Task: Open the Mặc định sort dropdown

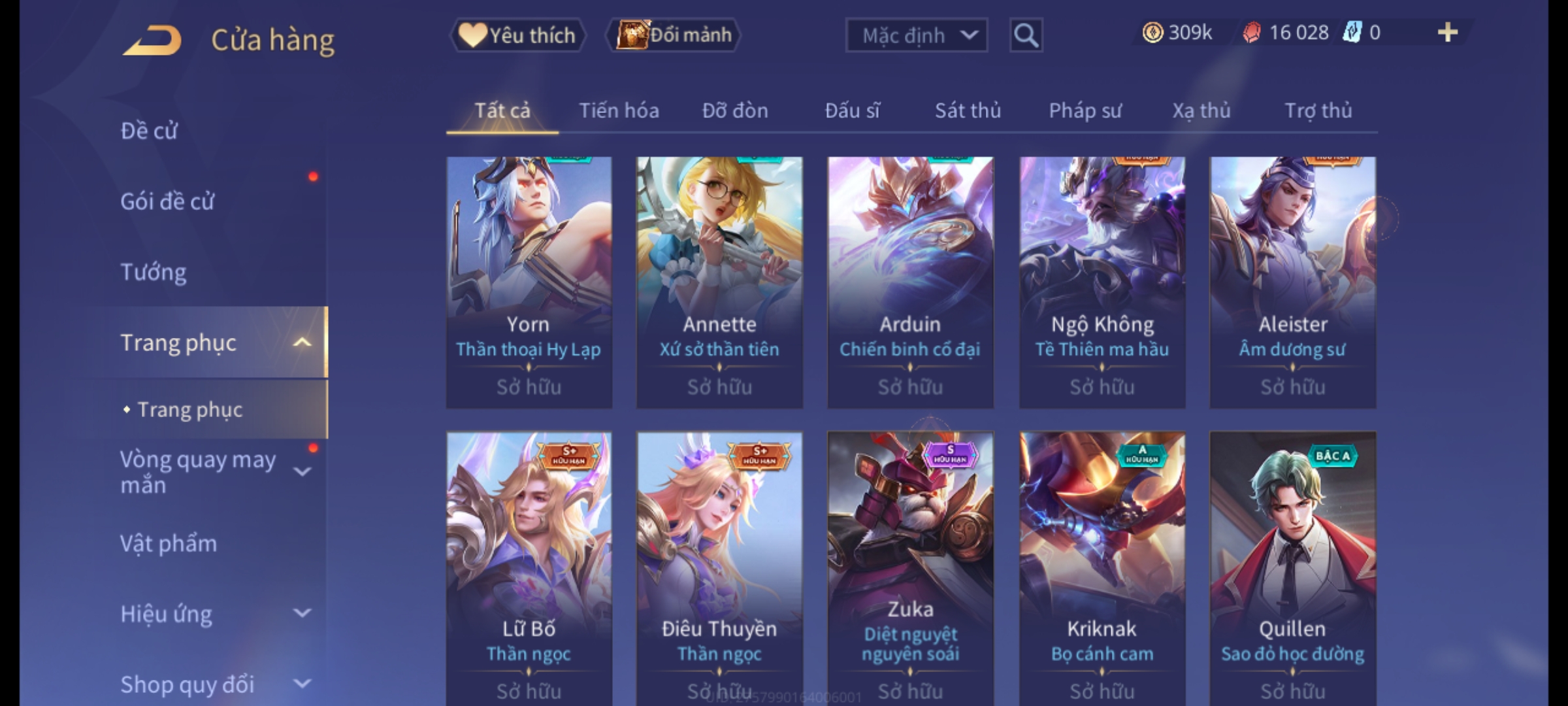Action: click(x=916, y=35)
